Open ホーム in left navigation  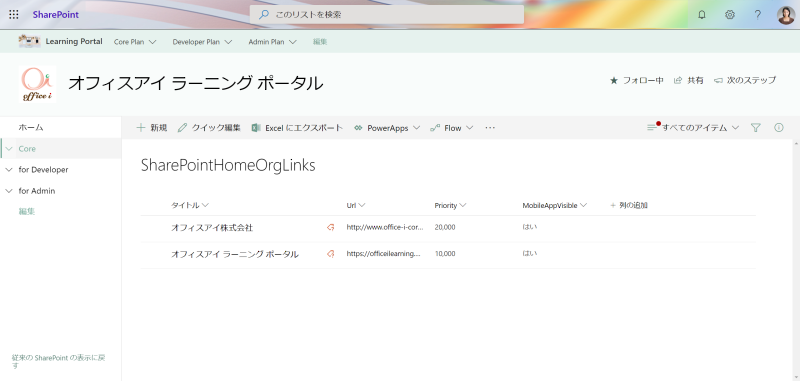(31, 127)
